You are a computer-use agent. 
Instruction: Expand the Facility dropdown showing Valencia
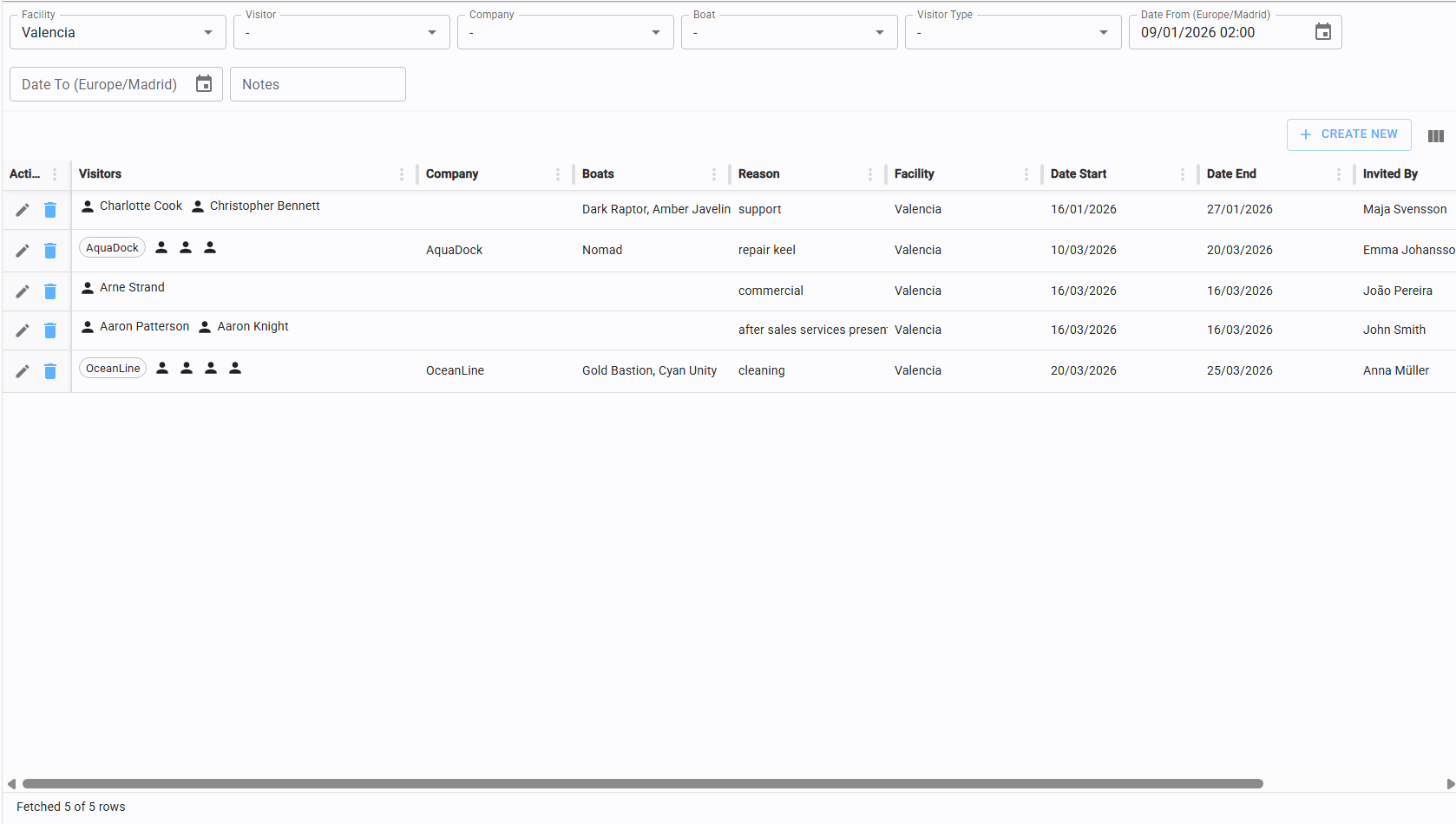point(207,33)
